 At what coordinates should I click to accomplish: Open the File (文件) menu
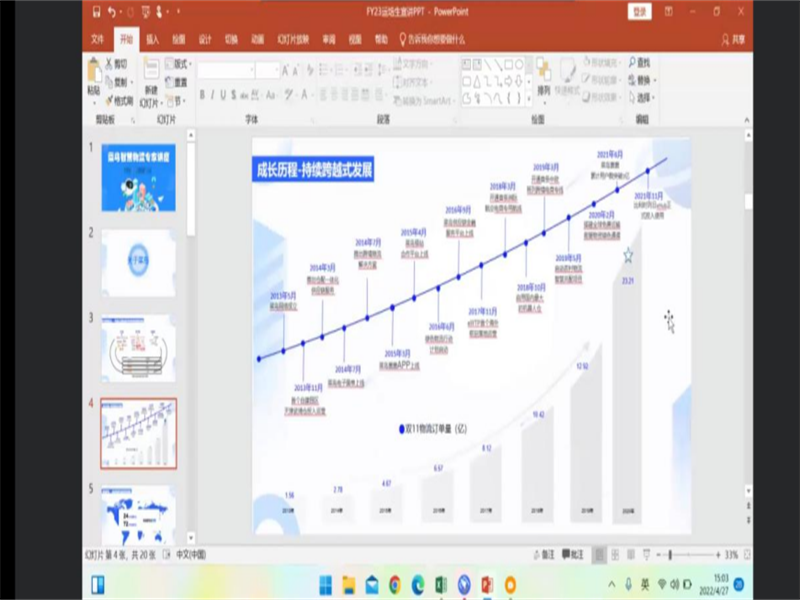[97, 40]
